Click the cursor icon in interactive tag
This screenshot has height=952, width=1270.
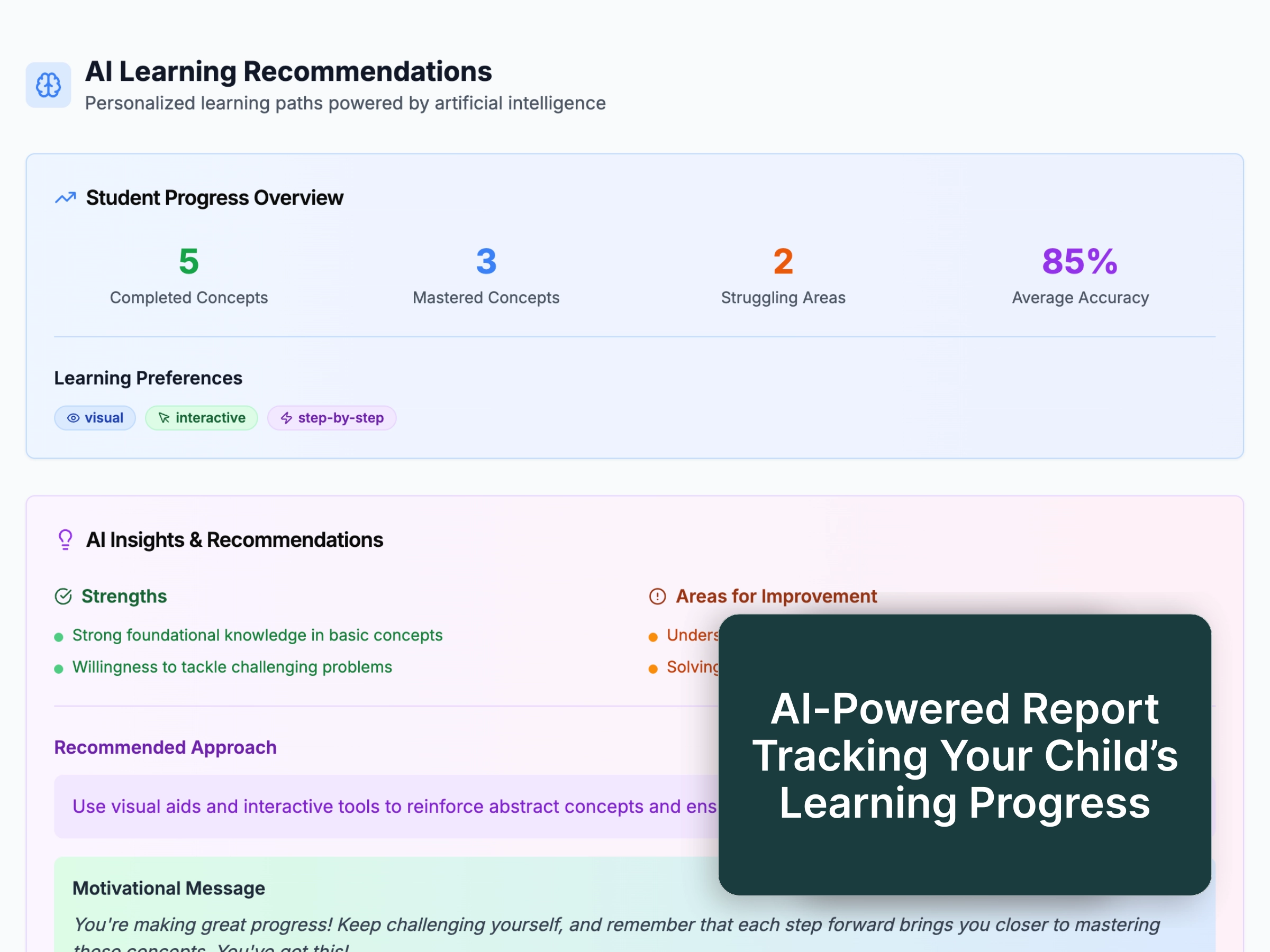(x=164, y=418)
